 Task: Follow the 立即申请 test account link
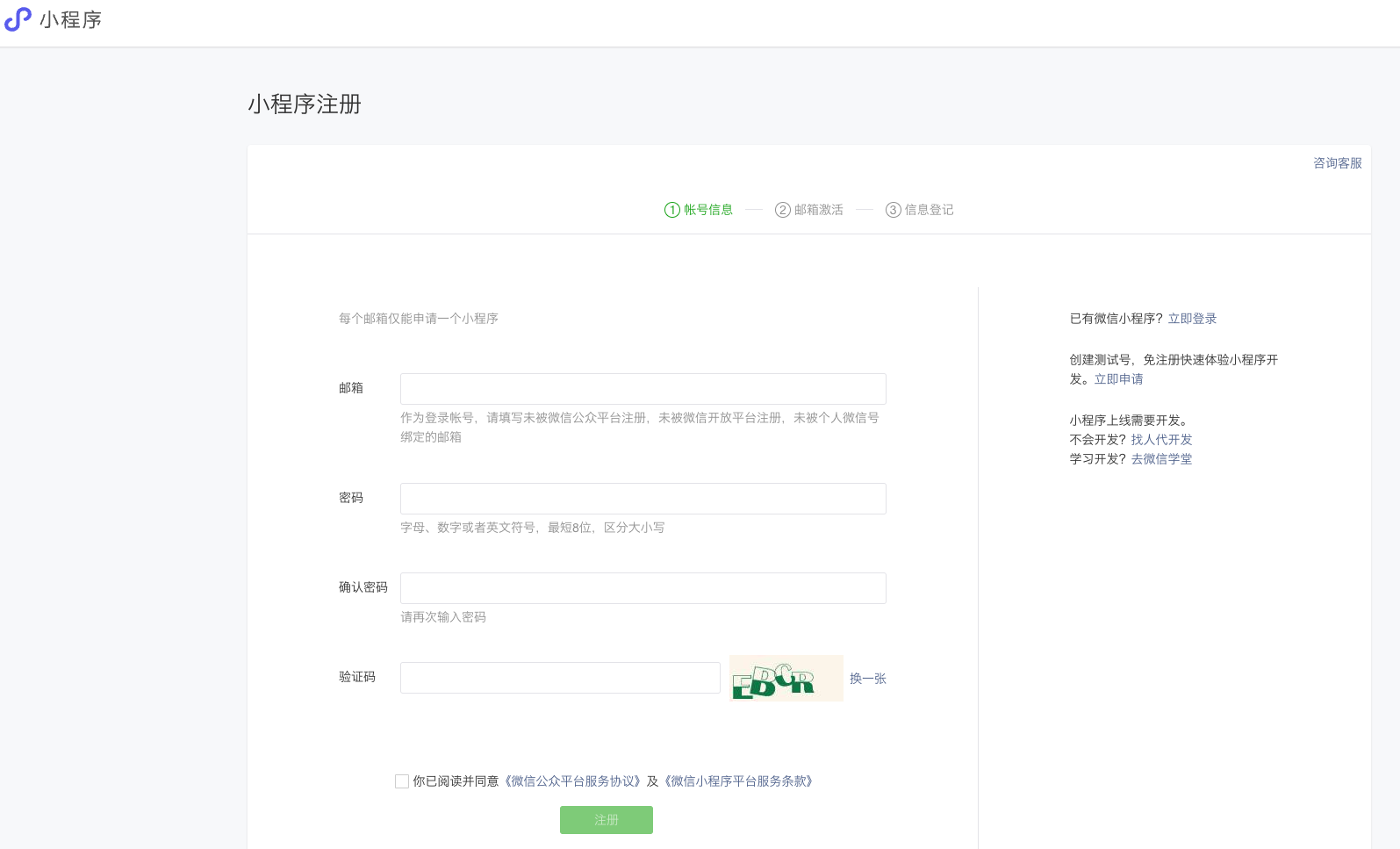[x=1118, y=379]
